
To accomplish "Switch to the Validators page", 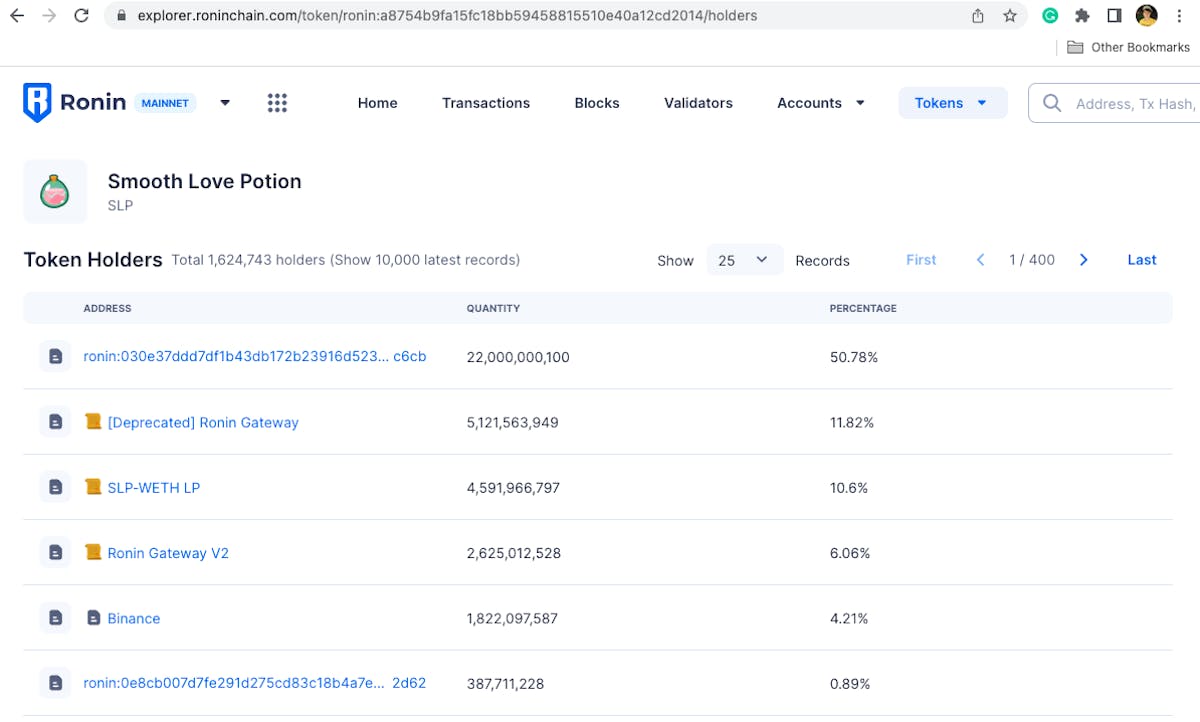I will (x=698, y=103).
